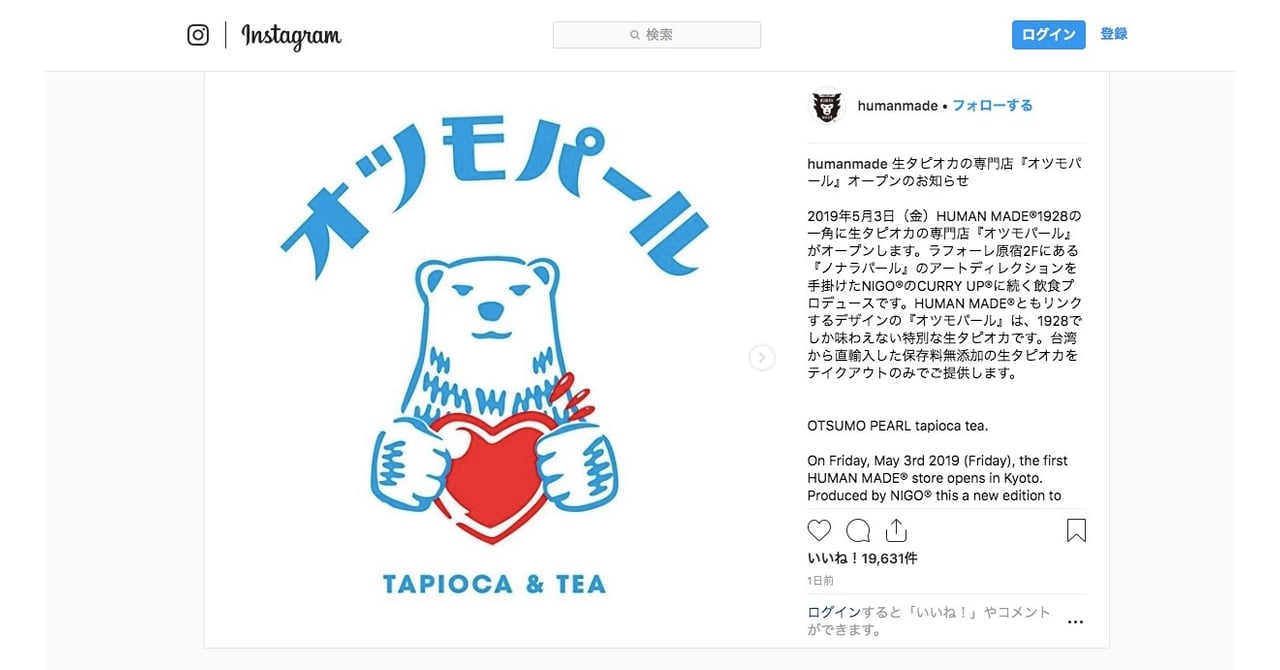Open the 登録 sign-up link

tap(1114, 34)
